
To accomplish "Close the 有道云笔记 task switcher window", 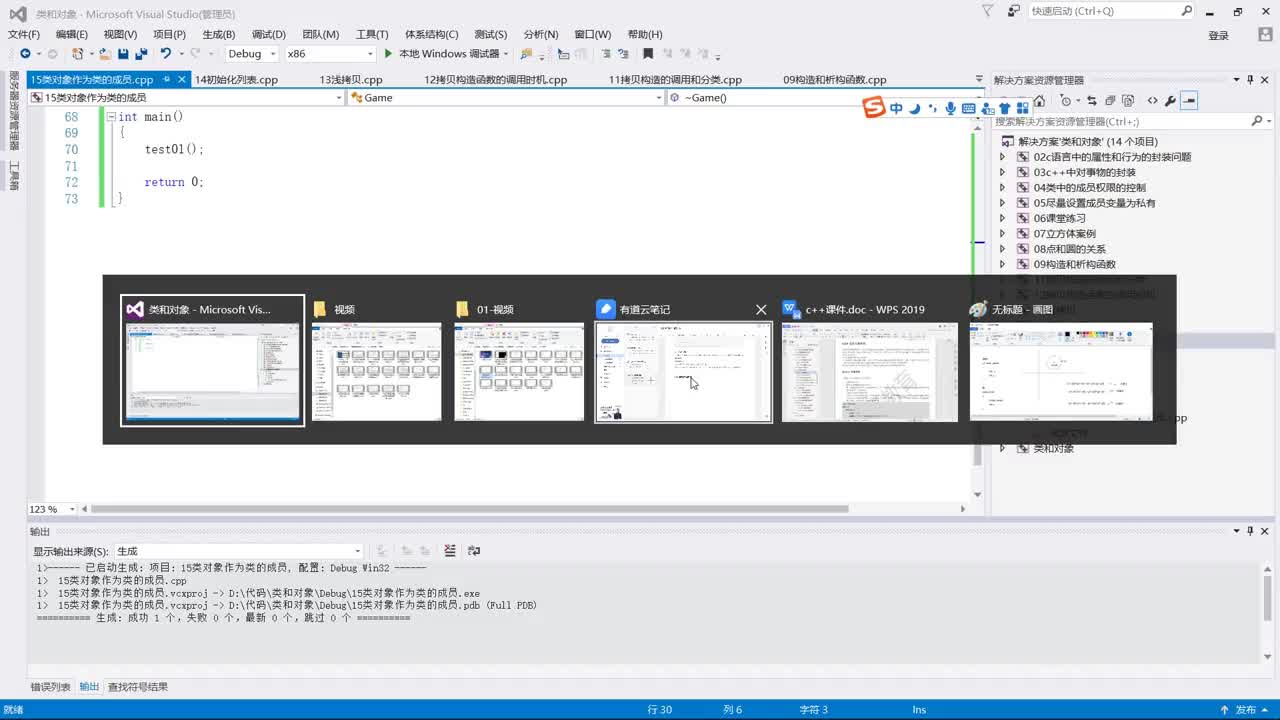I will tap(761, 309).
